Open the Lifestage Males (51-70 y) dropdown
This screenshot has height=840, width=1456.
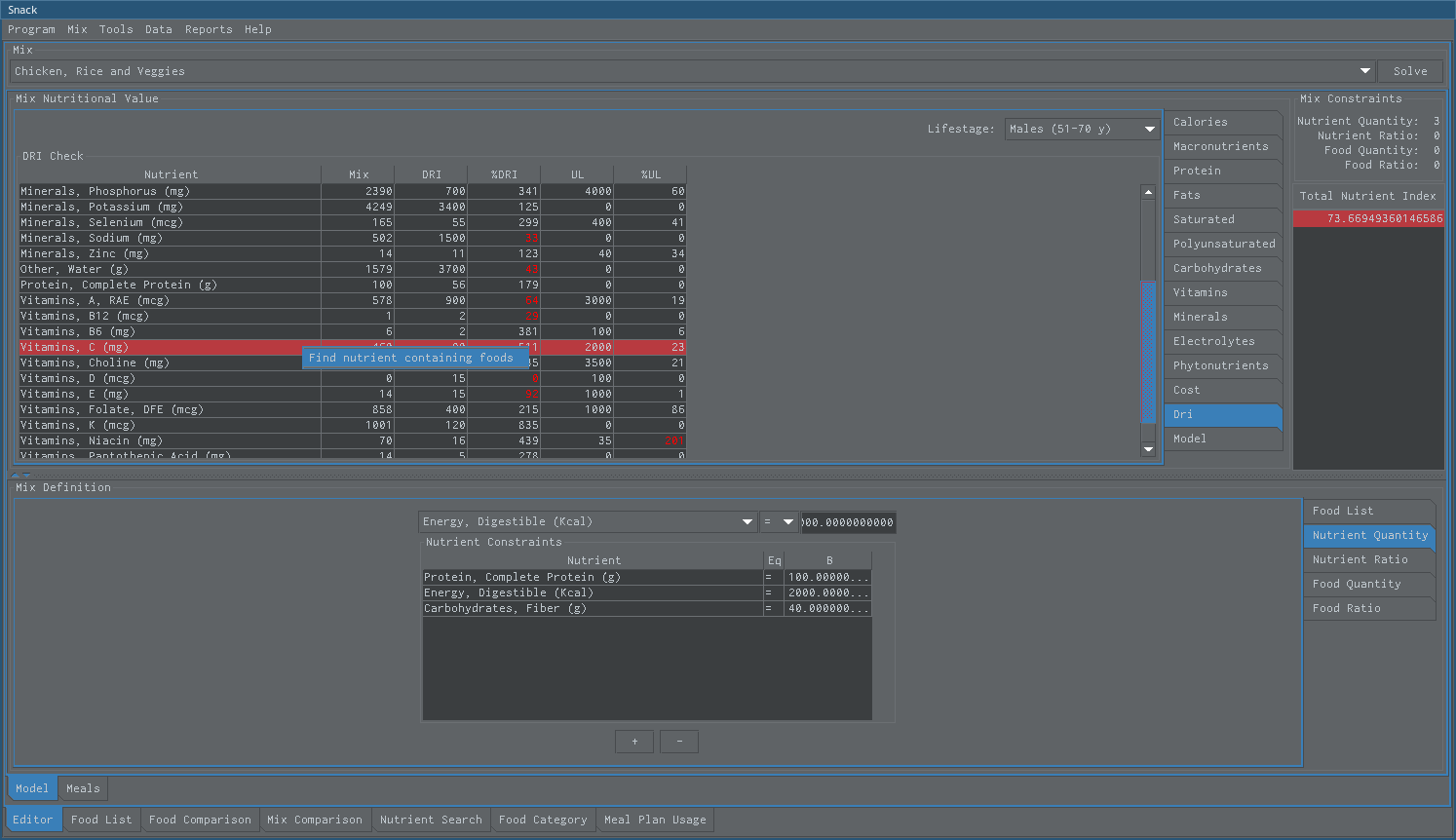1082,129
